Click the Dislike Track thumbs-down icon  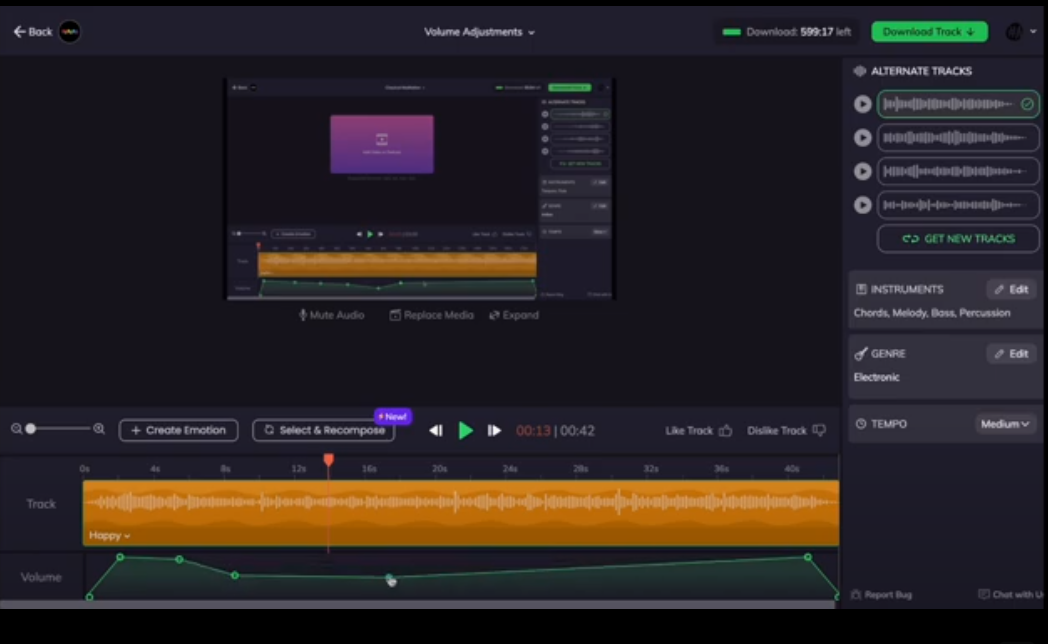click(818, 430)
